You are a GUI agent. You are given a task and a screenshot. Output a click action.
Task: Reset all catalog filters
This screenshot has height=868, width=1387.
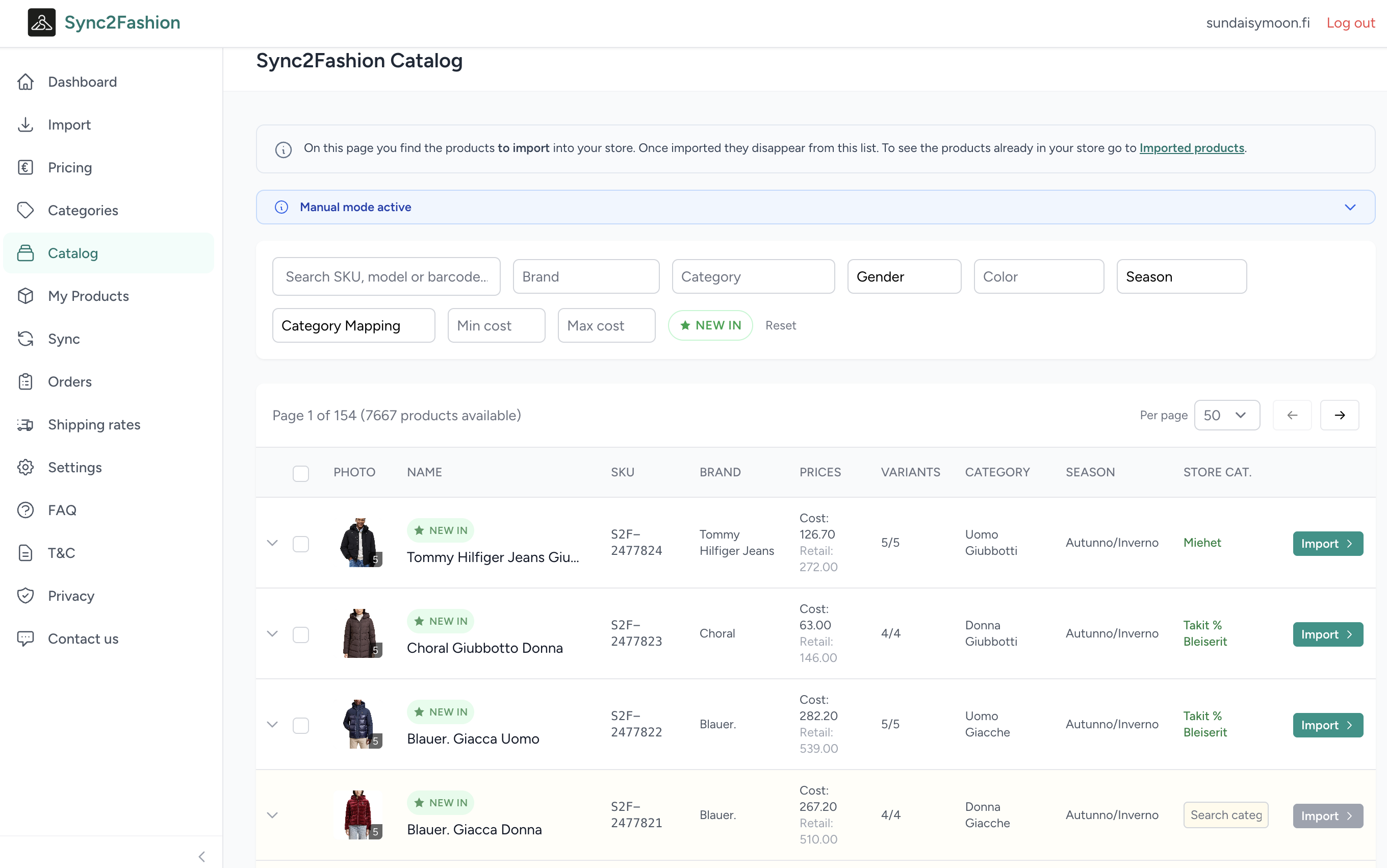click(x=780, y=325)
